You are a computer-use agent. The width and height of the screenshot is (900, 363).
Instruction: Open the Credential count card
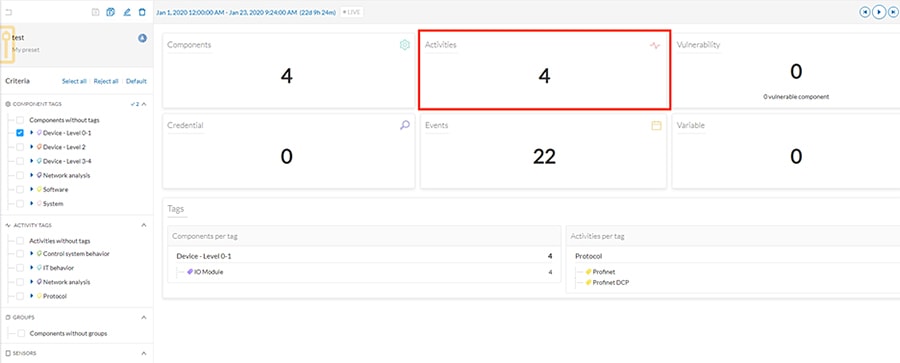(288, 150)
